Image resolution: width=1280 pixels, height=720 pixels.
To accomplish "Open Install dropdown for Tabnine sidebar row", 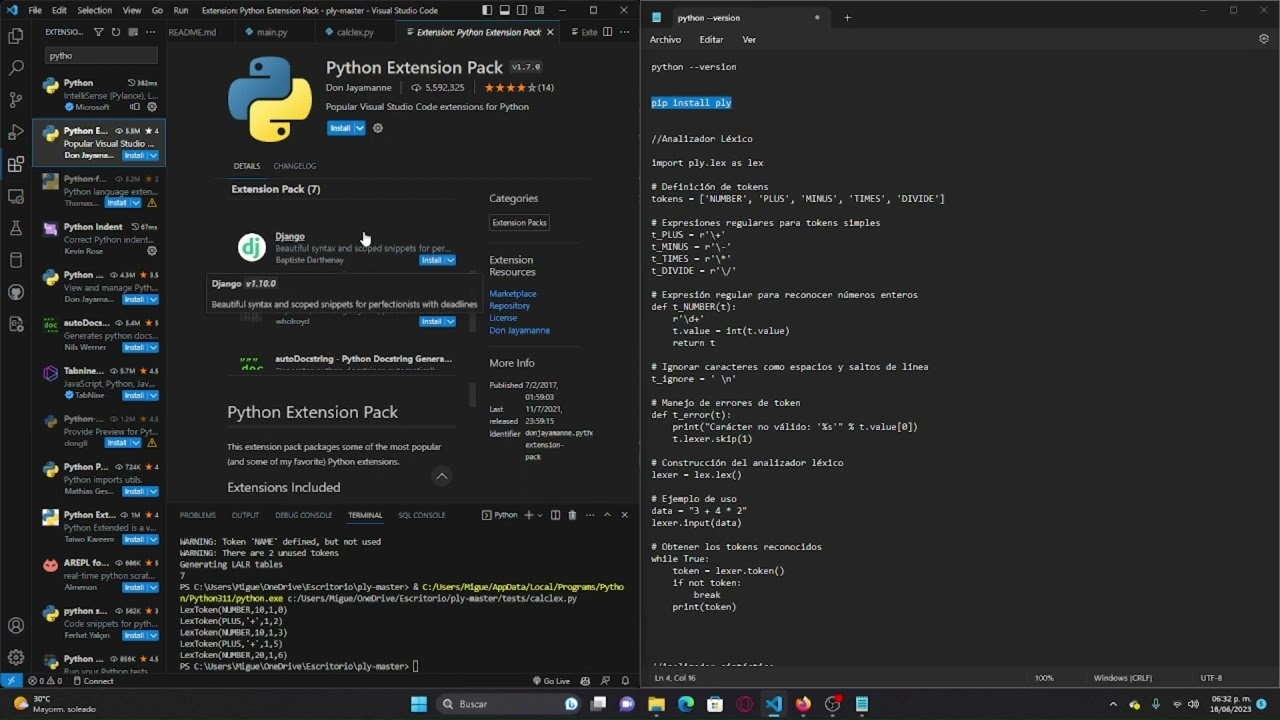I will coord(153,395).
